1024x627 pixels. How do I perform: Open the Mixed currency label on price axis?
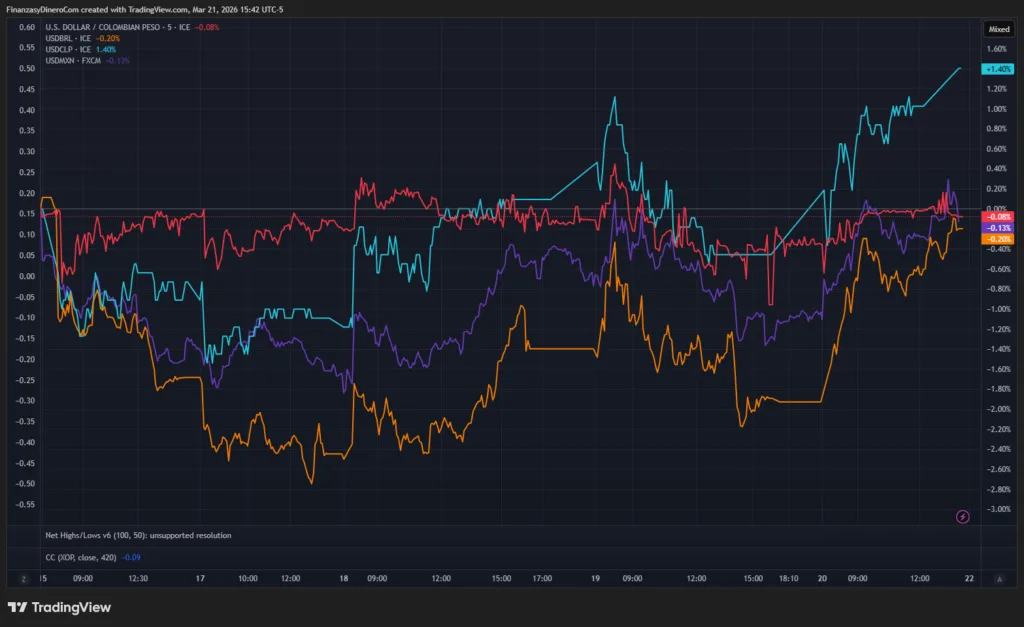998,29
